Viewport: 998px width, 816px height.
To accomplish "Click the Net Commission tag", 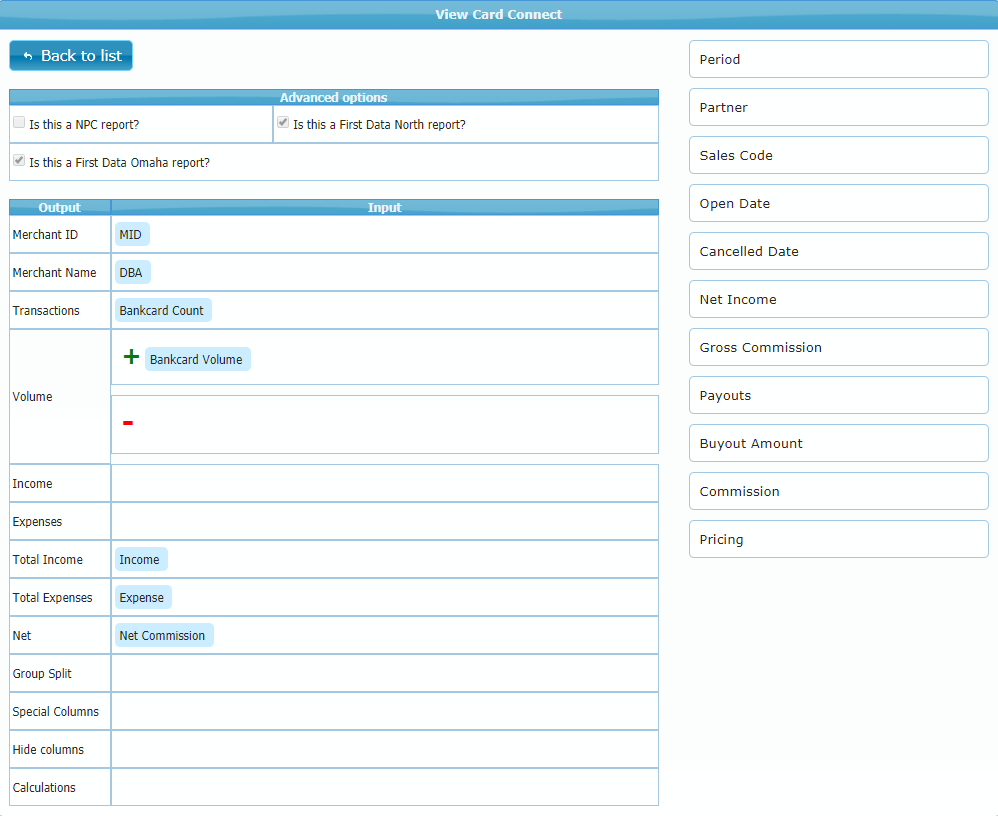I will [x=163, y=635].
